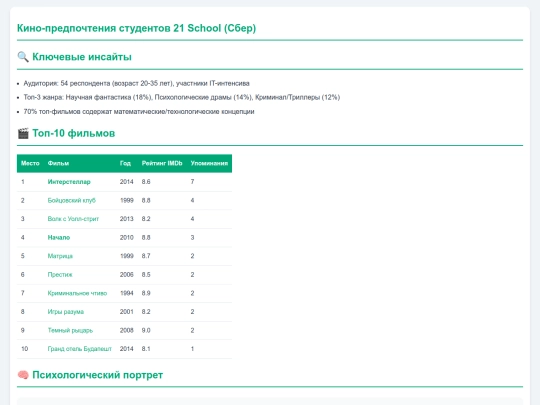The image size is (540, 405).
Task: Click the Место column header
Action: pyautogui.click(x=30, y=163)
